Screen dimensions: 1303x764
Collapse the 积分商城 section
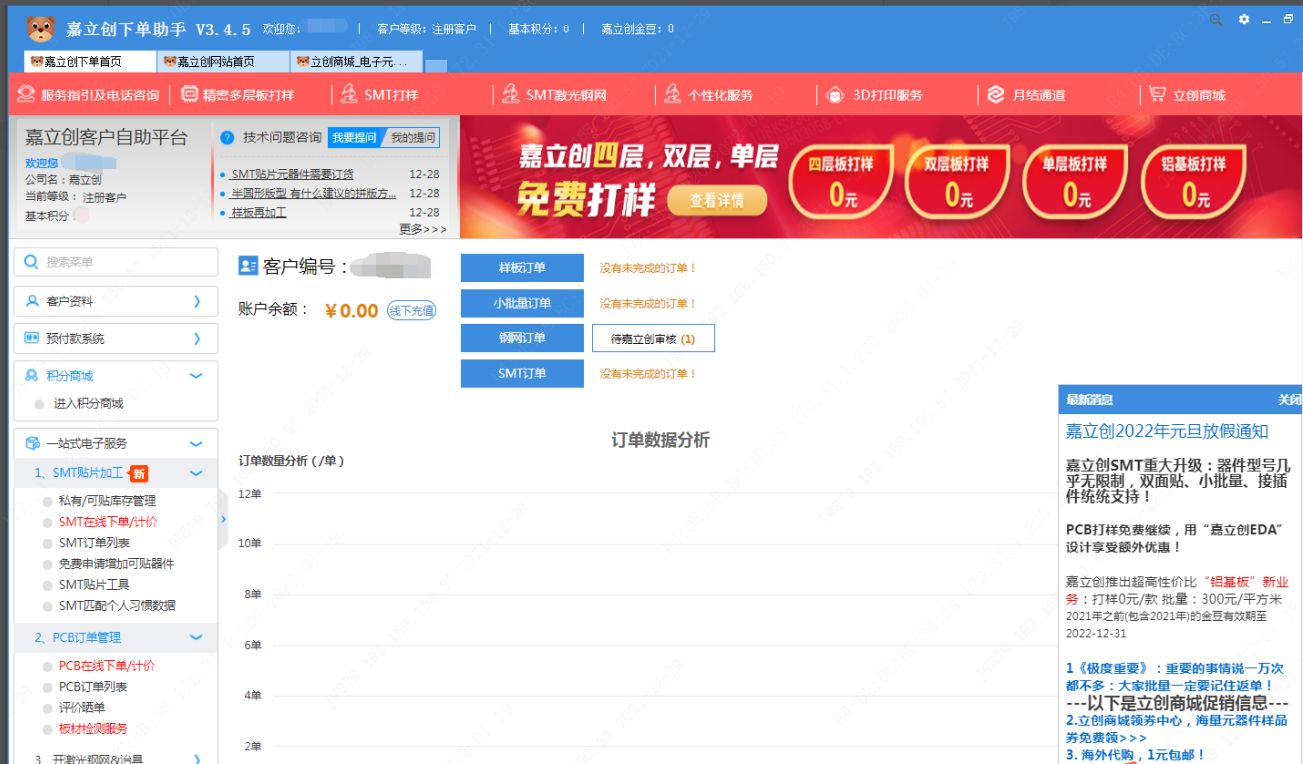[196, 376]
